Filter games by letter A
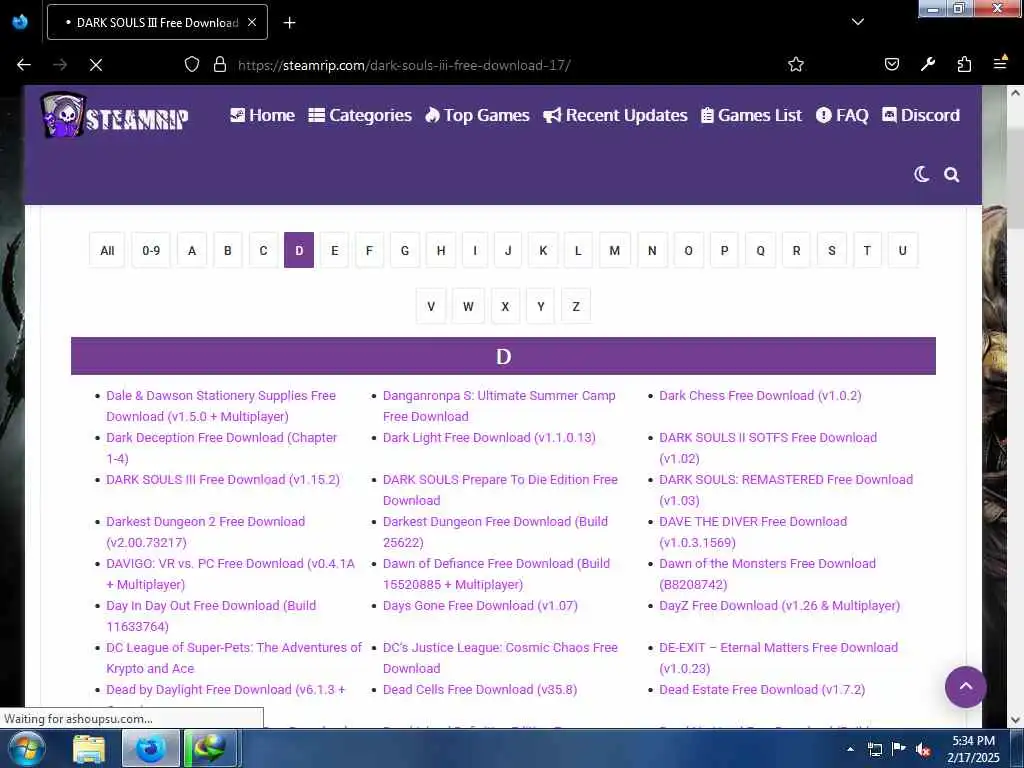Image resolution: width=1024 pixels, height=768 pixels. [192, 250]
